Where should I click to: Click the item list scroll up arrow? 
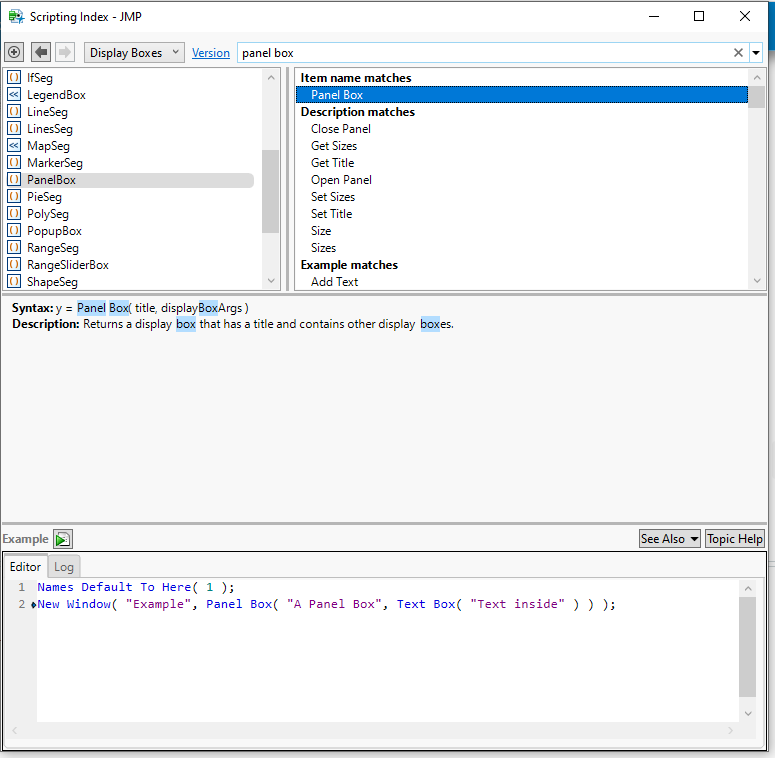[271, 78]
